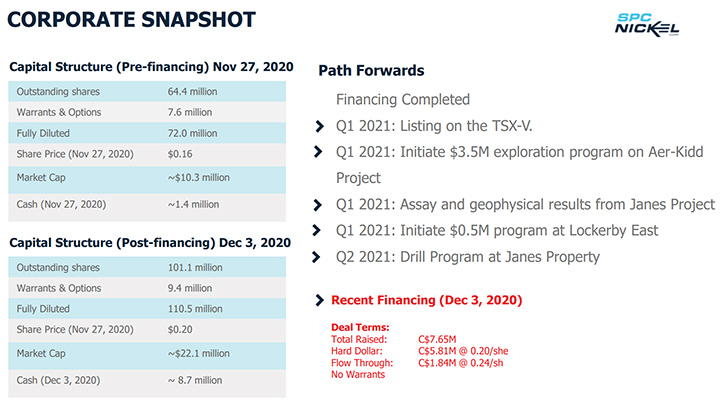Click chevron beside Lockerby East program

coord(317,230)
